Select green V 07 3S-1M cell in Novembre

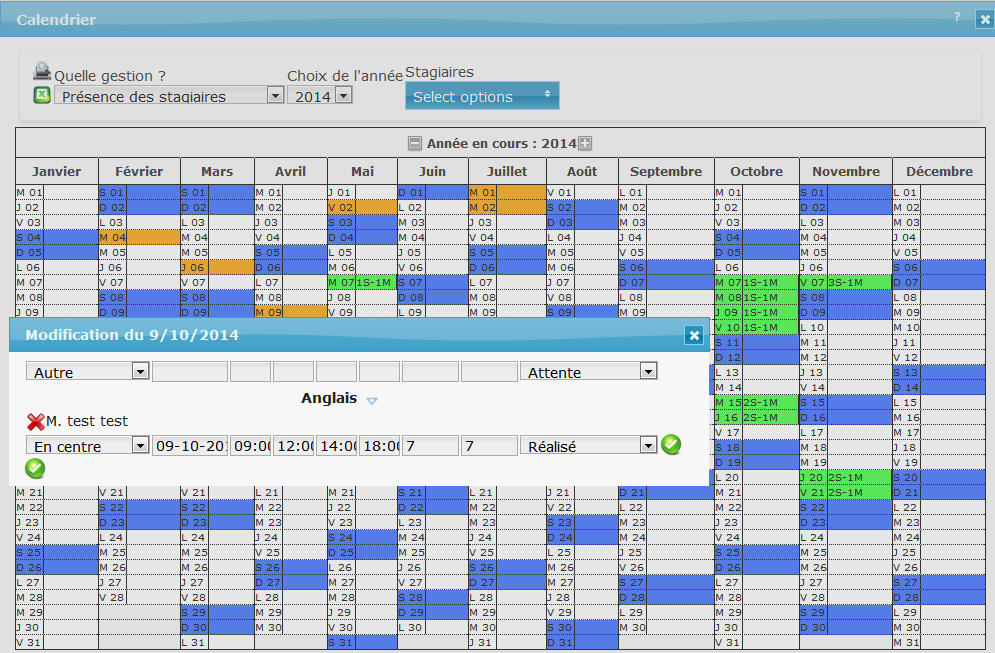click(x=846, y=282)
